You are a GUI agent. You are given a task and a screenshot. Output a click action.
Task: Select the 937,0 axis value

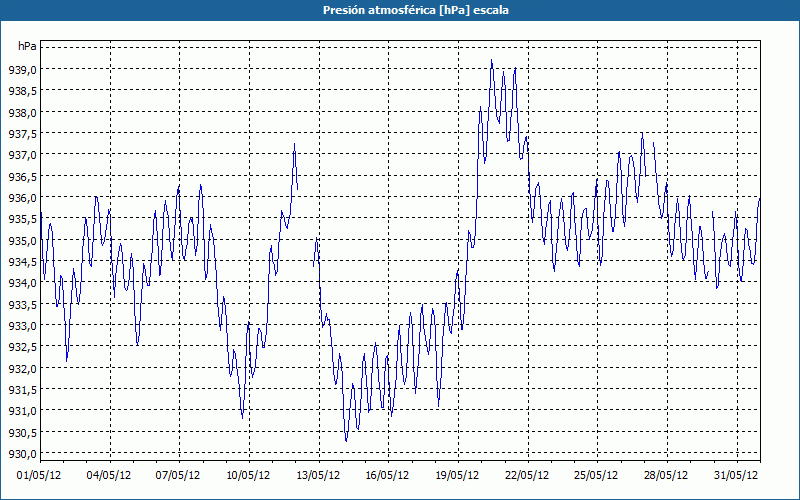coord(22,155)
